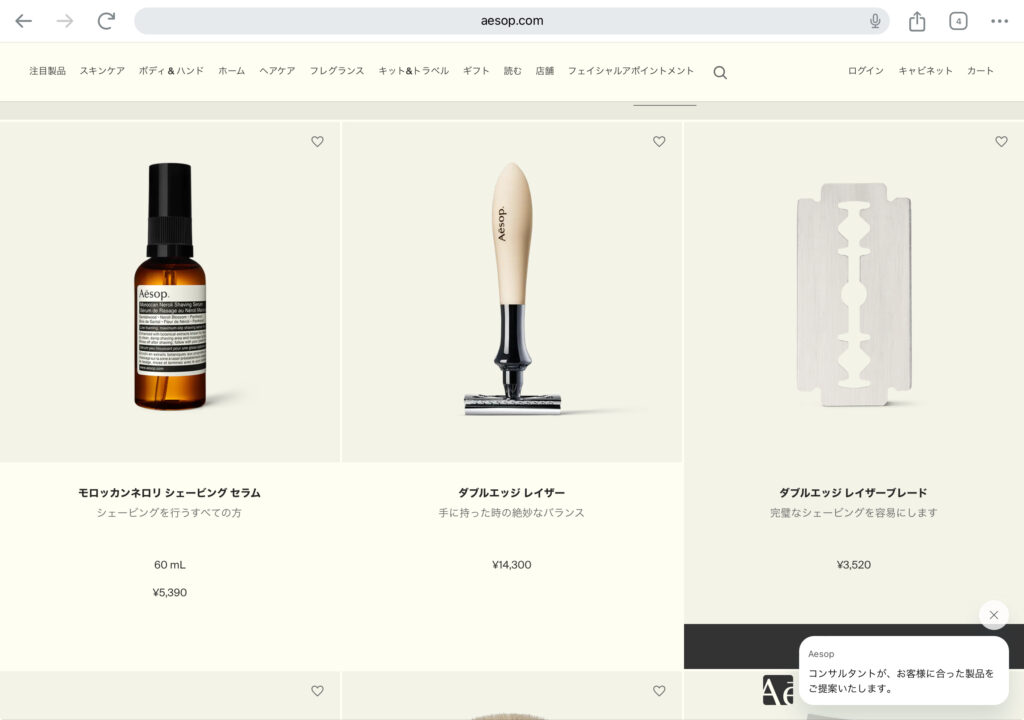Favorite the ダブルエッジ レイザー with heart icon

659,141
